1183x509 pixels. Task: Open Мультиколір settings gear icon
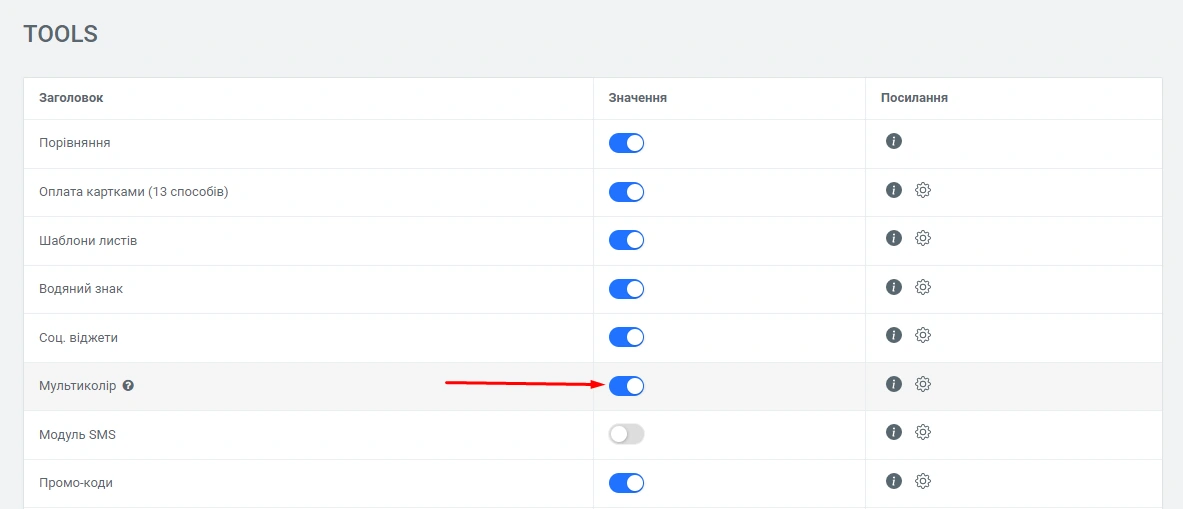coord(923,384)
